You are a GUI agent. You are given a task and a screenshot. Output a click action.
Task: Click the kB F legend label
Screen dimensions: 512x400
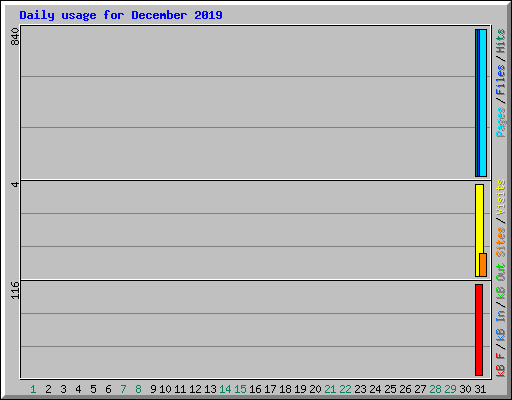(501, 364)
